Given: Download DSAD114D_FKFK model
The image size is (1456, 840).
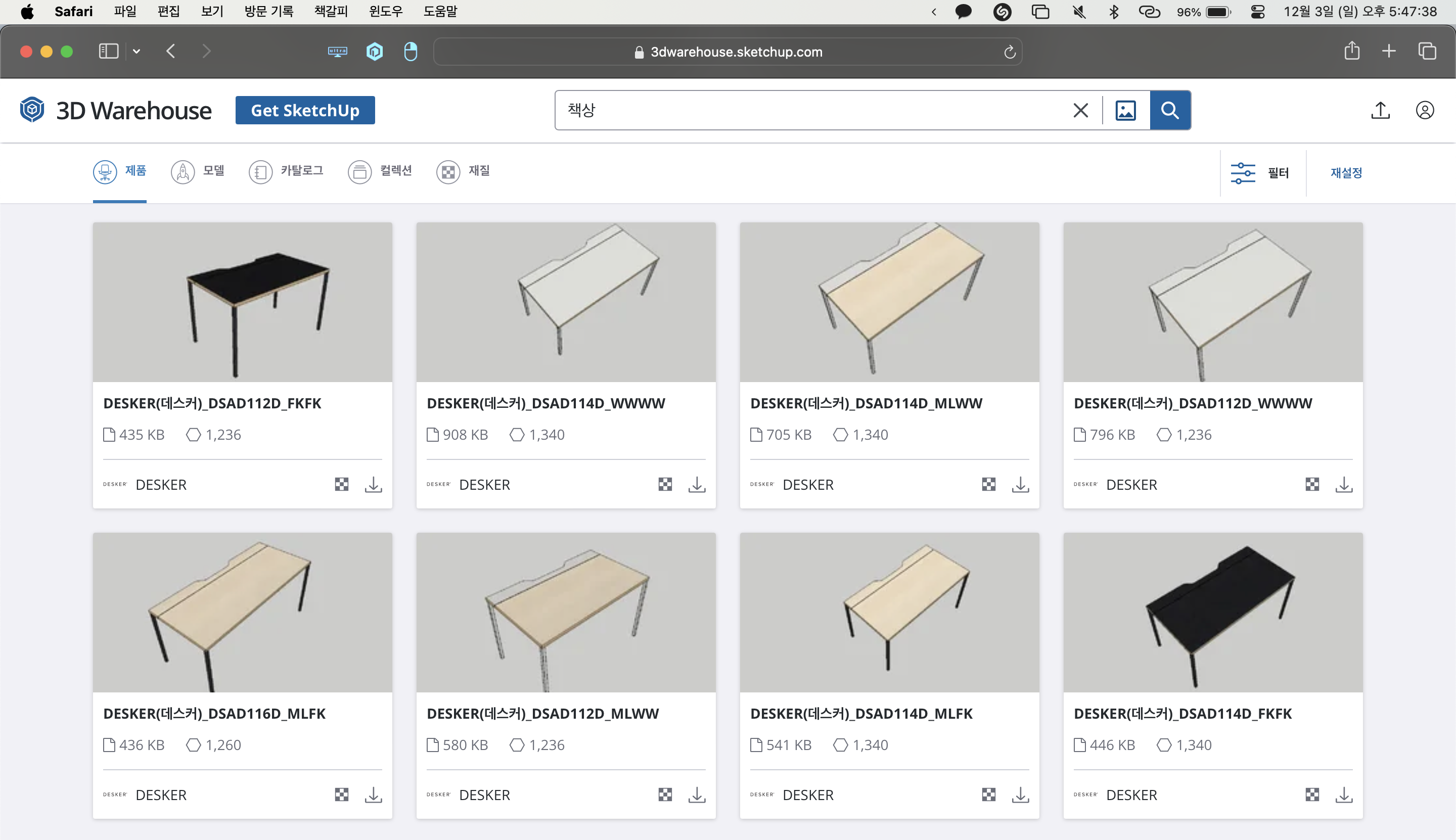Looking at the screenshot, I should coord(1344,795).
